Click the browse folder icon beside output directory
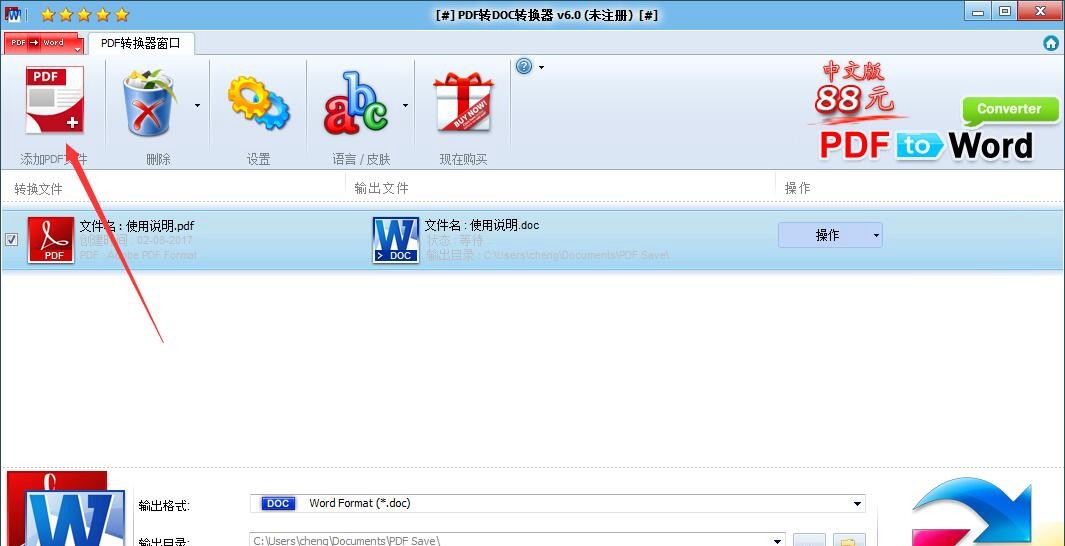This screenshot has height=546, width=1065. click(x=849, y=541)
